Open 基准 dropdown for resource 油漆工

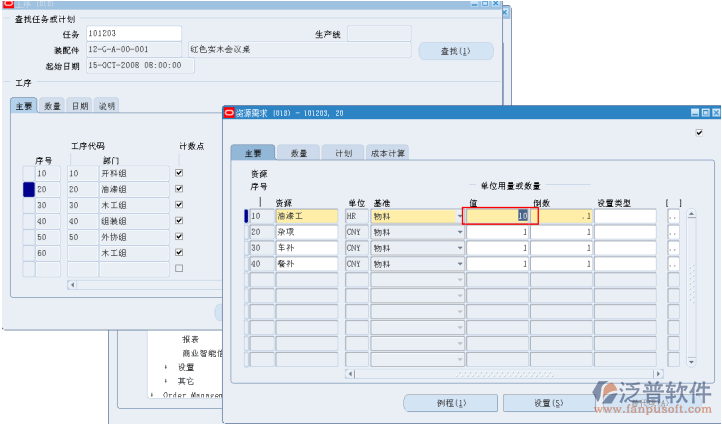(460, 216)
